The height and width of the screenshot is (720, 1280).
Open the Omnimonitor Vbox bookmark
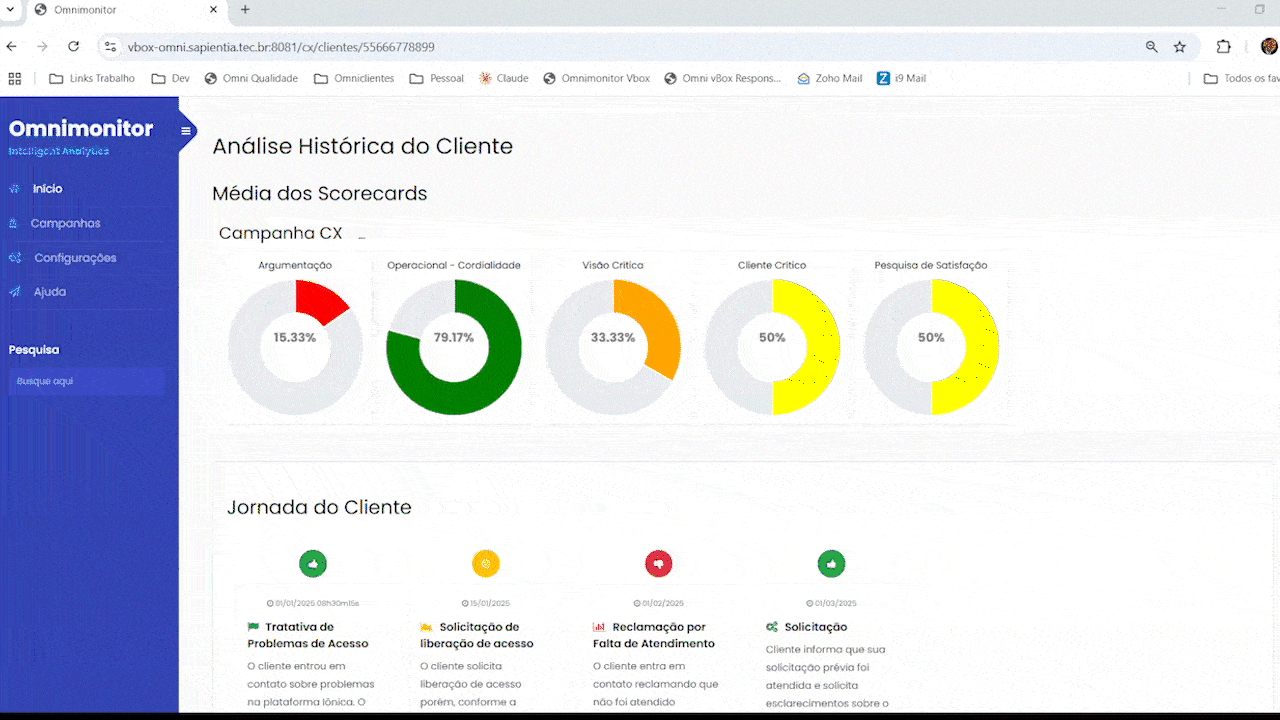[x=597, y=78]
